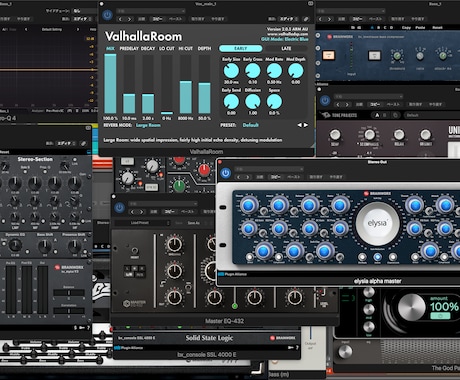Click next preset arrow in Tone Projects header
460x380 pixels.
[x=347, y=105]
